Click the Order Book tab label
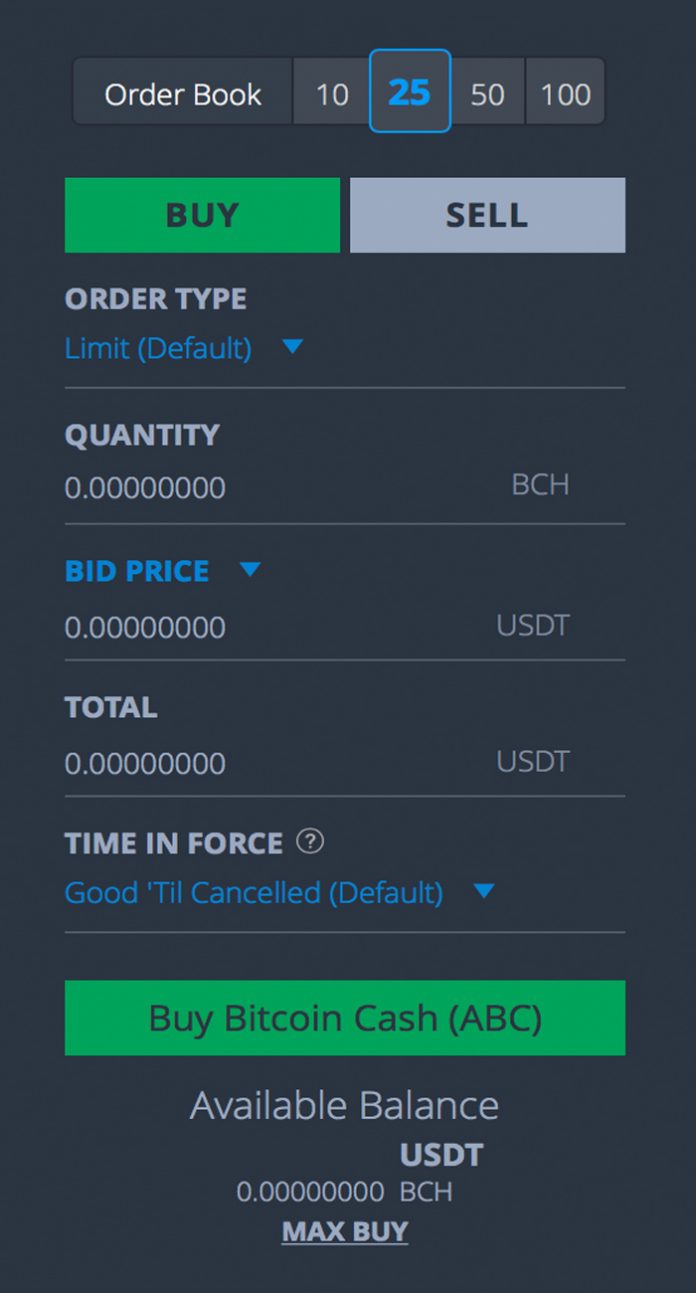This screenshot has width=696, height=1293. (183, 94)
